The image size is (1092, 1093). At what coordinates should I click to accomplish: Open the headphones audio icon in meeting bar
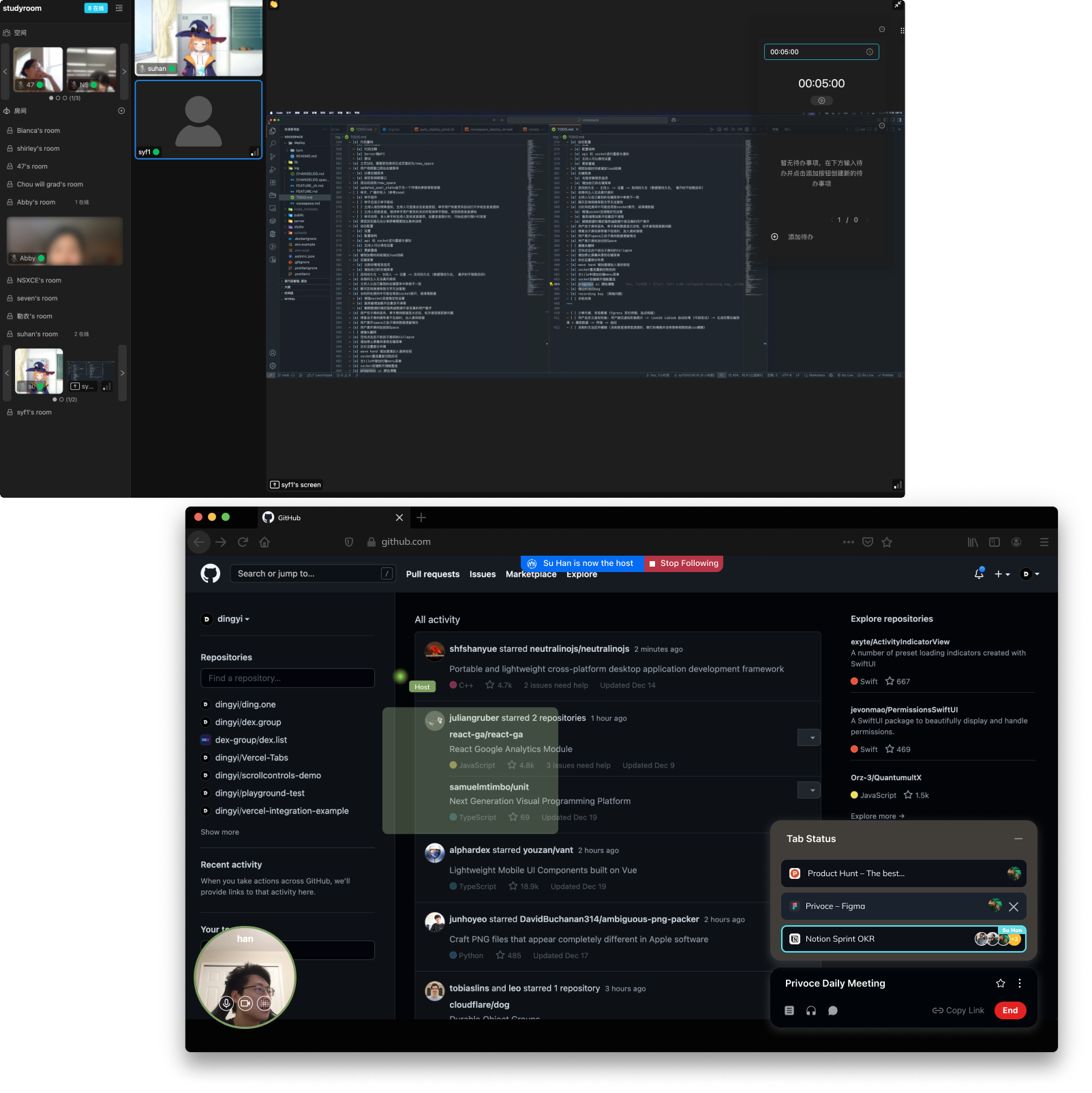(810, 1010)
